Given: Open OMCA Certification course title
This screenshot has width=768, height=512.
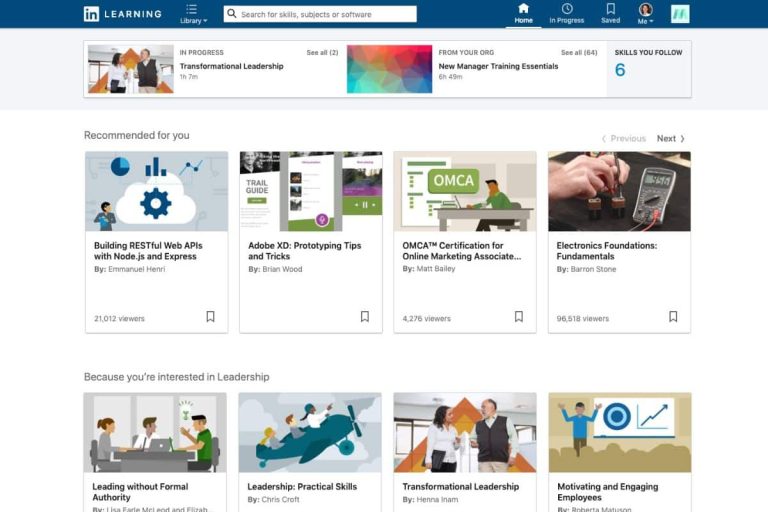Looking at the screenshot, I should click(x=461, y=251).
